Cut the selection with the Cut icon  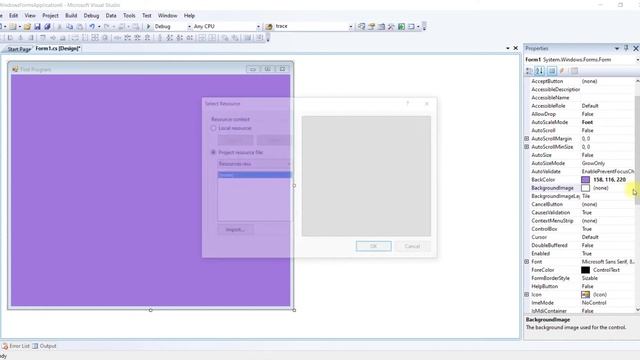(x=59, y=27)
